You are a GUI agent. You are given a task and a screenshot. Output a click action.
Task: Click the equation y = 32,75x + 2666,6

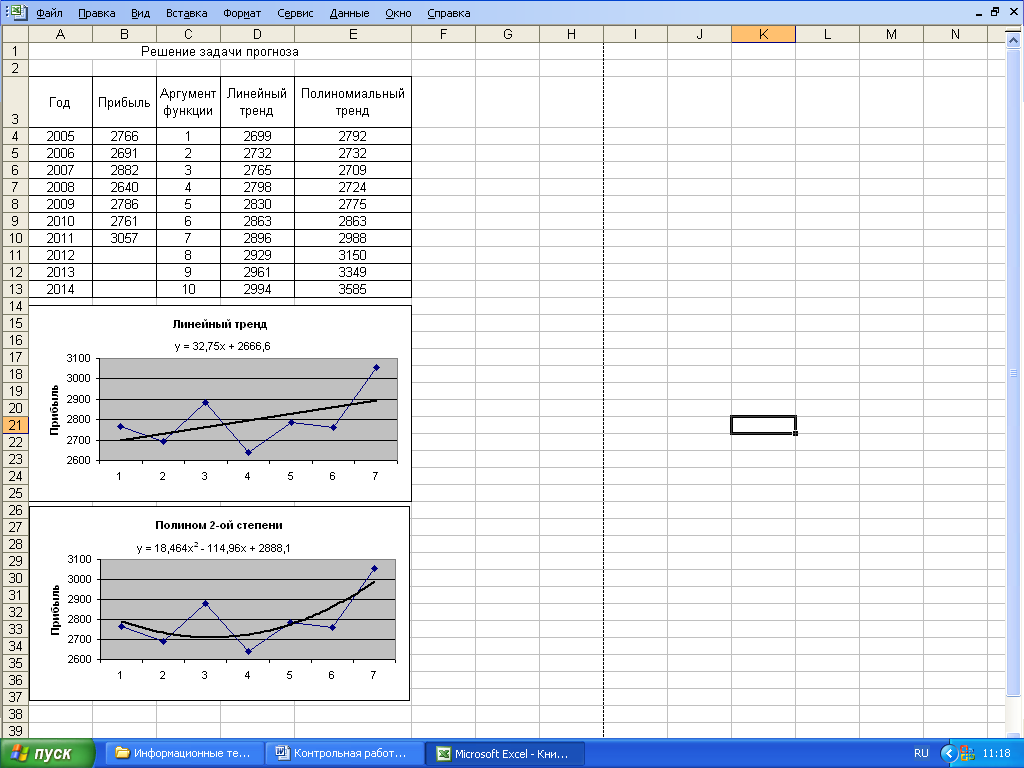[x=222, y=346]
